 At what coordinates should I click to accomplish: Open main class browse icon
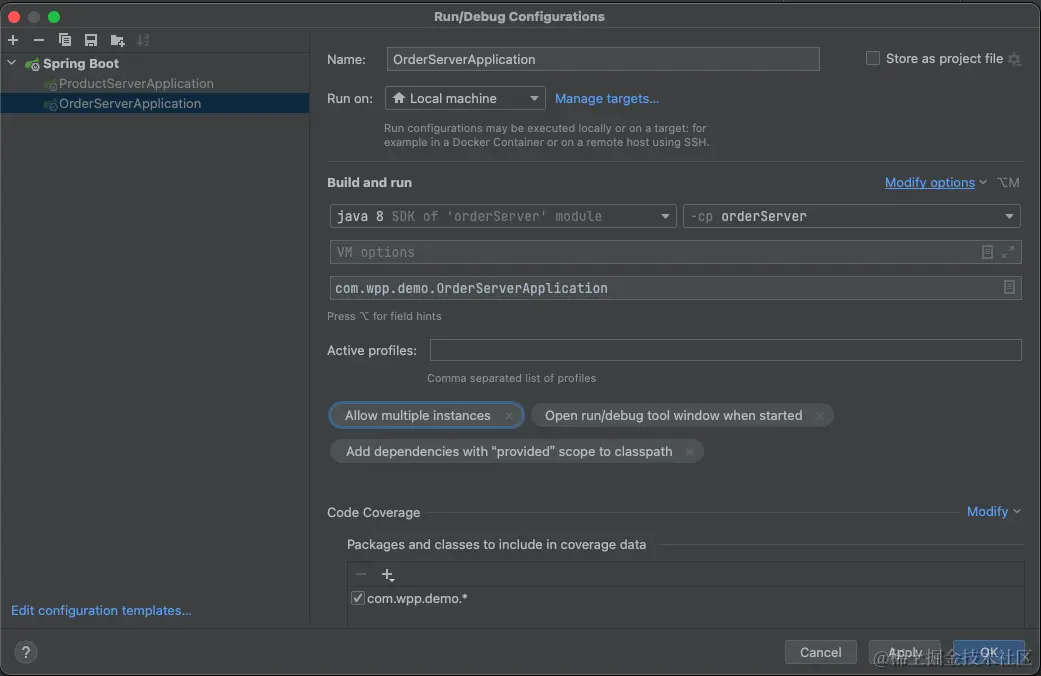pos(1009,288)
